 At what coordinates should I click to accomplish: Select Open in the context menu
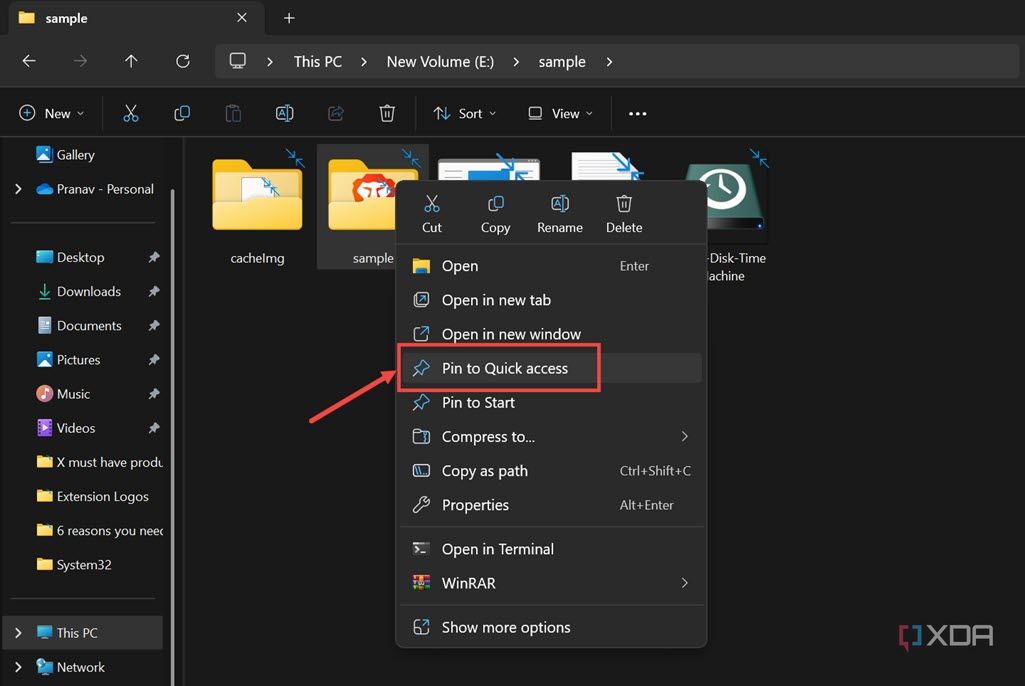551,266
